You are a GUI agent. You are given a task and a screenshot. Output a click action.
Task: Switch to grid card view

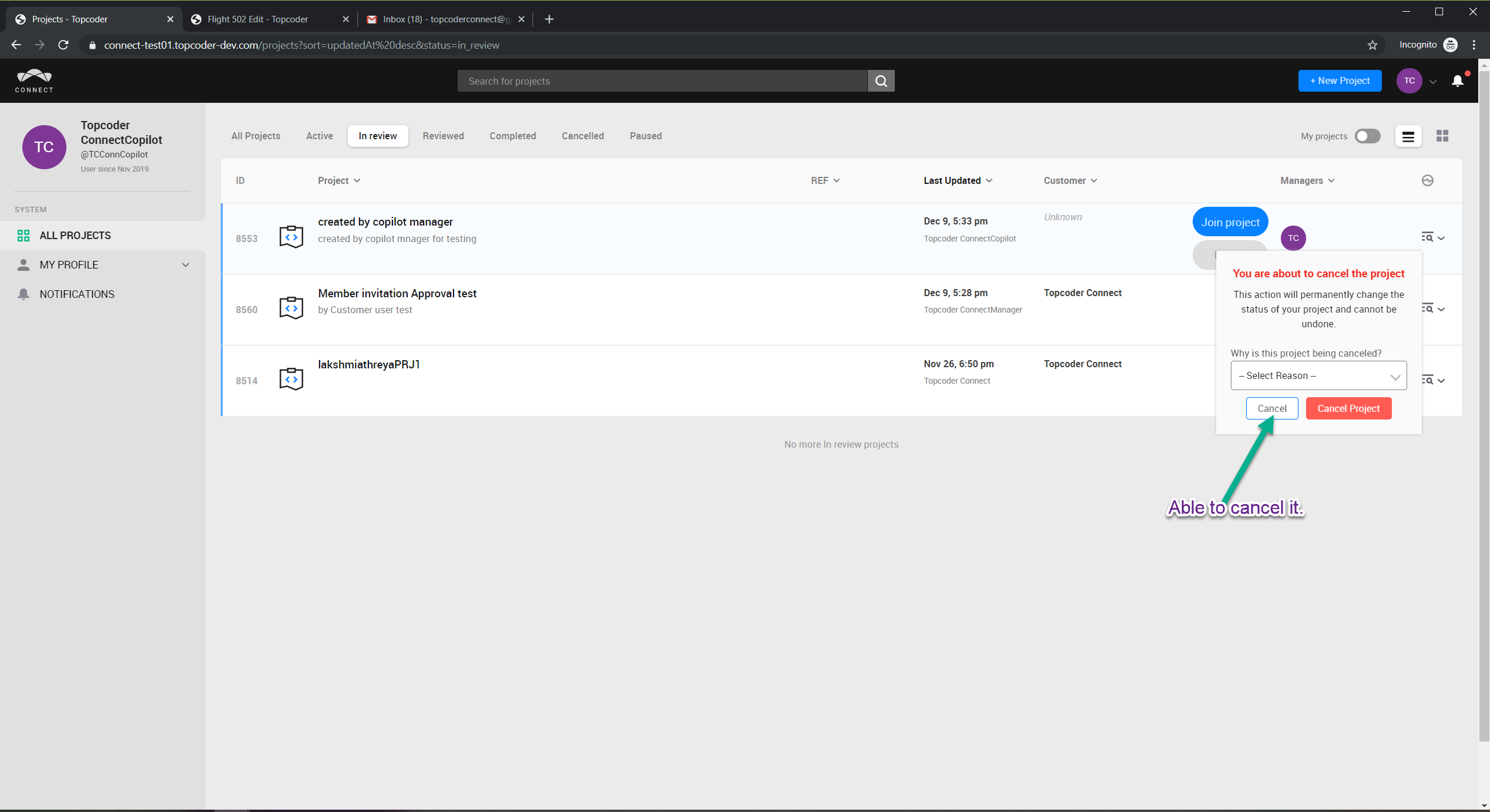pyautogui.click(x=1442, y=136)
